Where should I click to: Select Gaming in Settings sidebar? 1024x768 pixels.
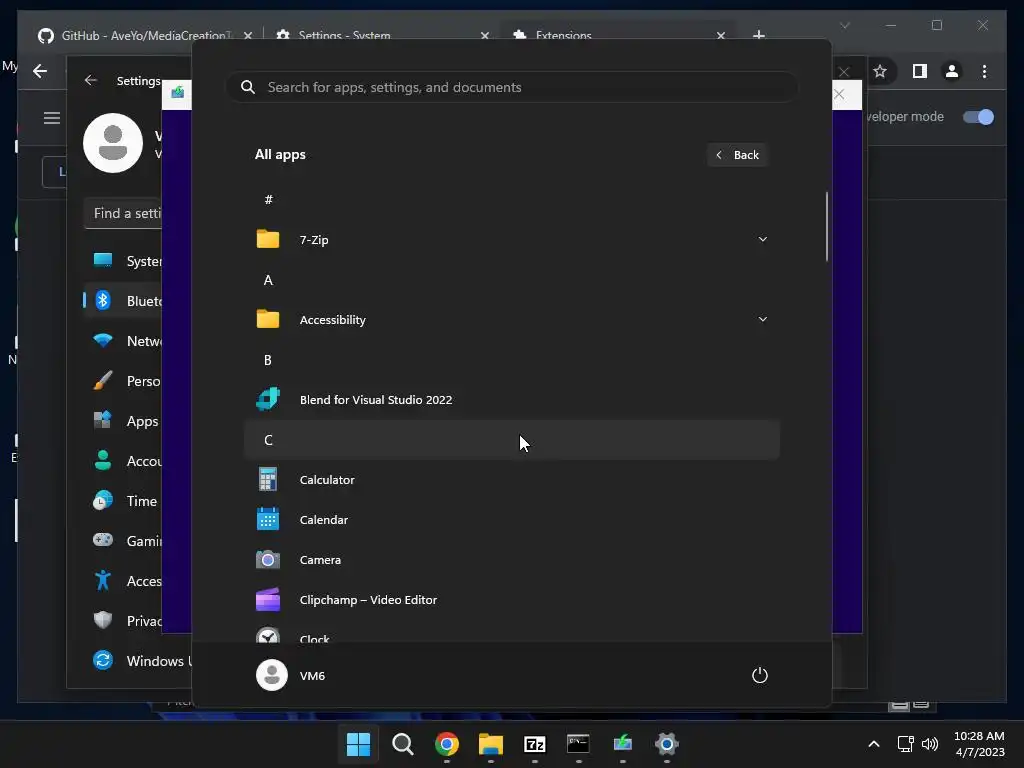click(124, 541)
